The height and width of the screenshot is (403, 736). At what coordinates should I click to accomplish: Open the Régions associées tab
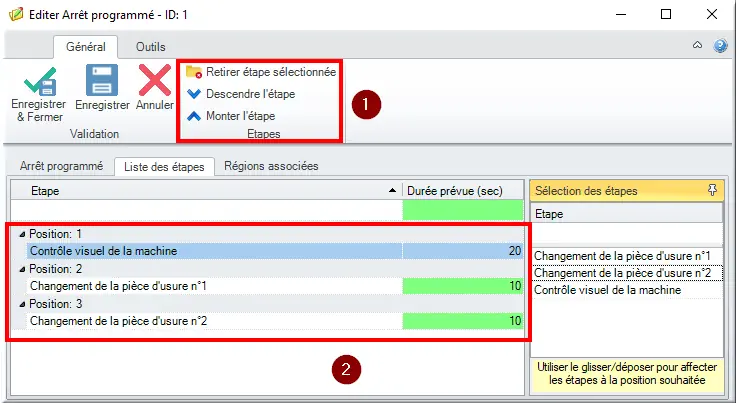(271, 166)
